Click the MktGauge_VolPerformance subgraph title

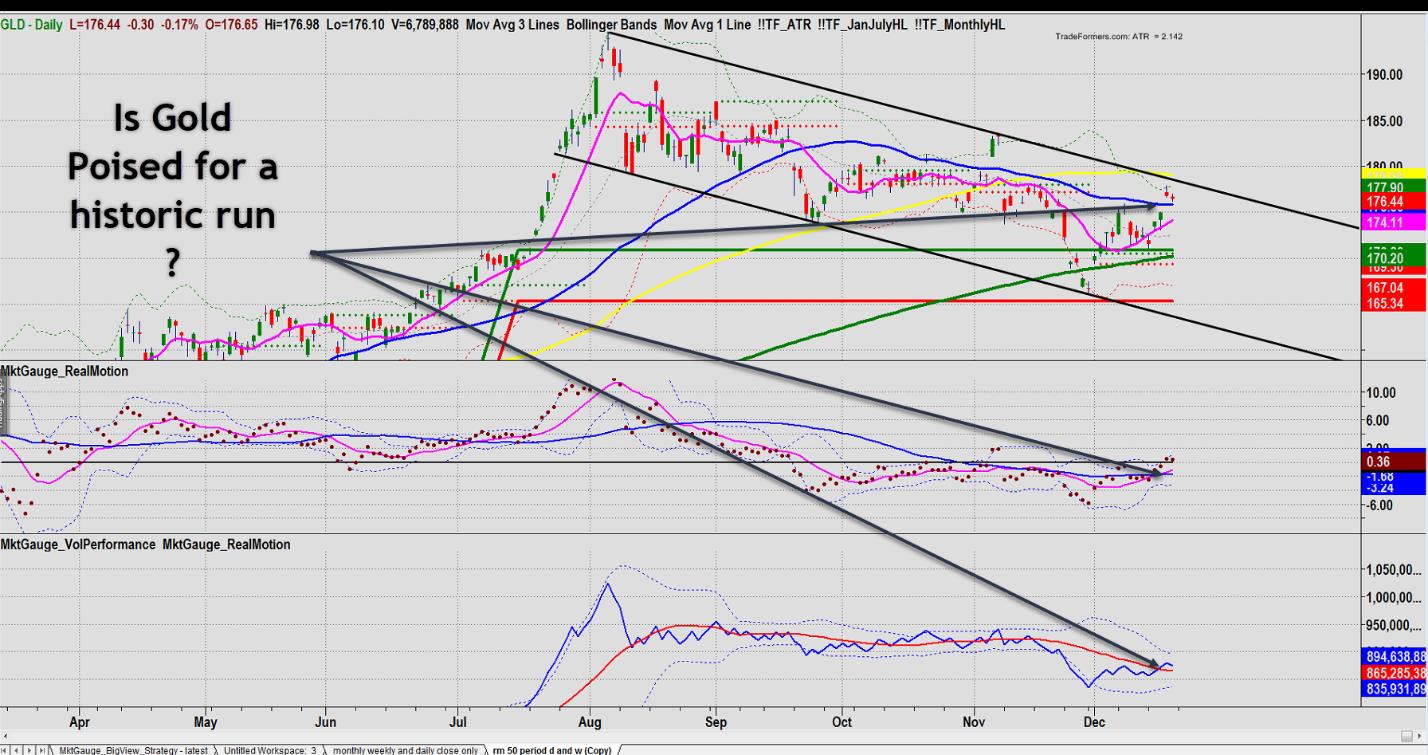tap(78, 544)
